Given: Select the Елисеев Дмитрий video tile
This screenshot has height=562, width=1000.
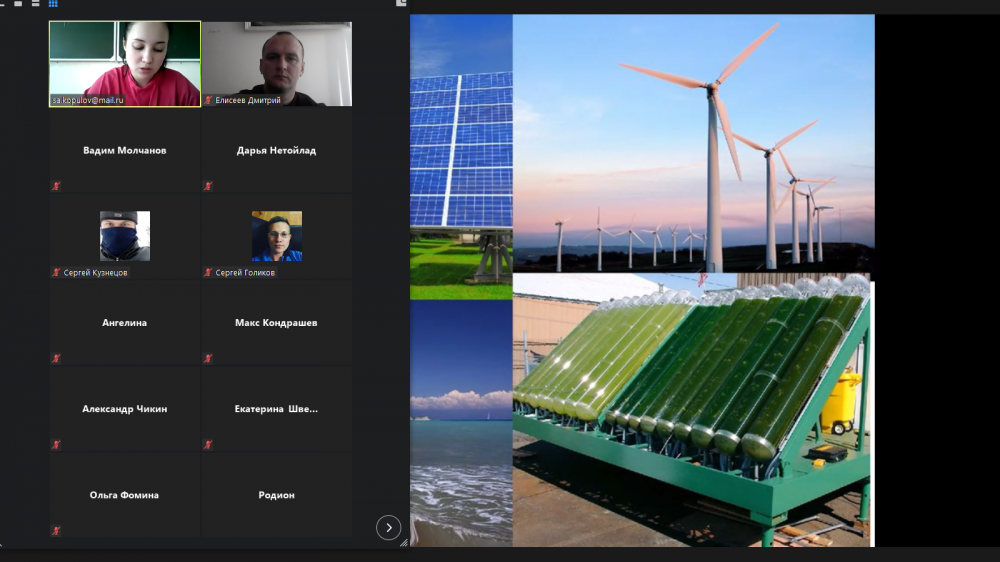Looking at the screenshot, I should (x=277, y=60).
